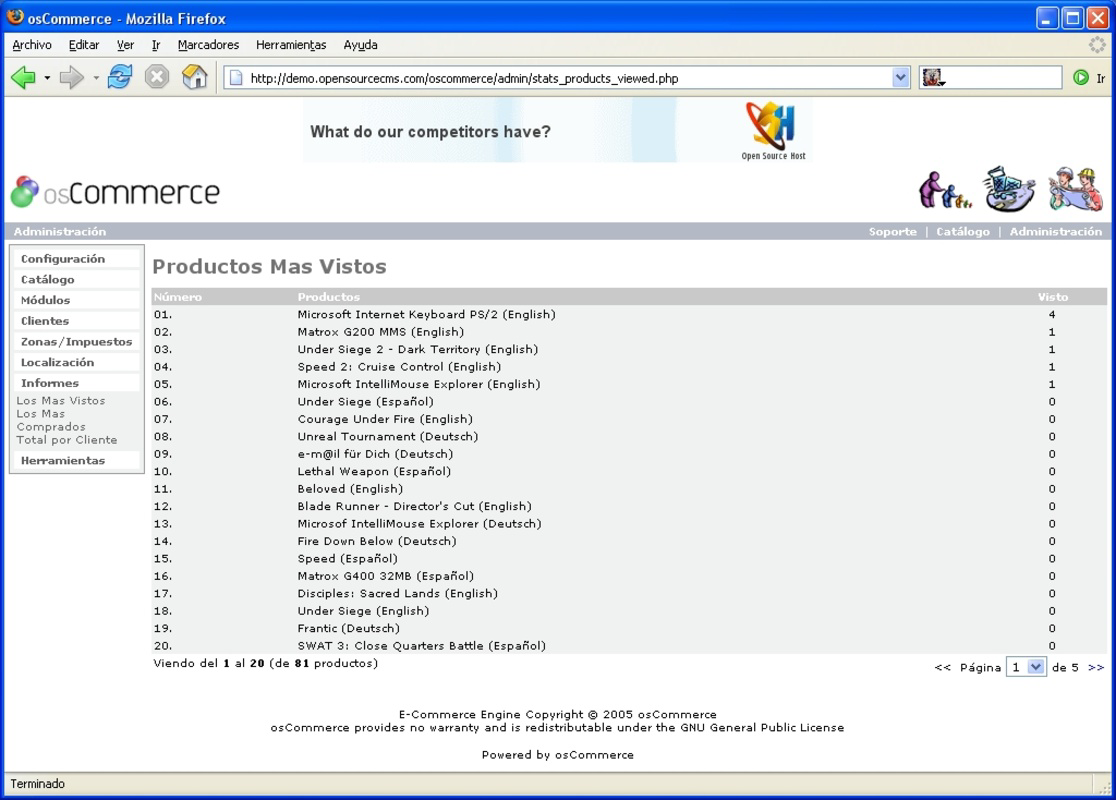The image size is (1116, 800).
Task: Click the Firefox icon in title bar
Action: tap(15, 18)
